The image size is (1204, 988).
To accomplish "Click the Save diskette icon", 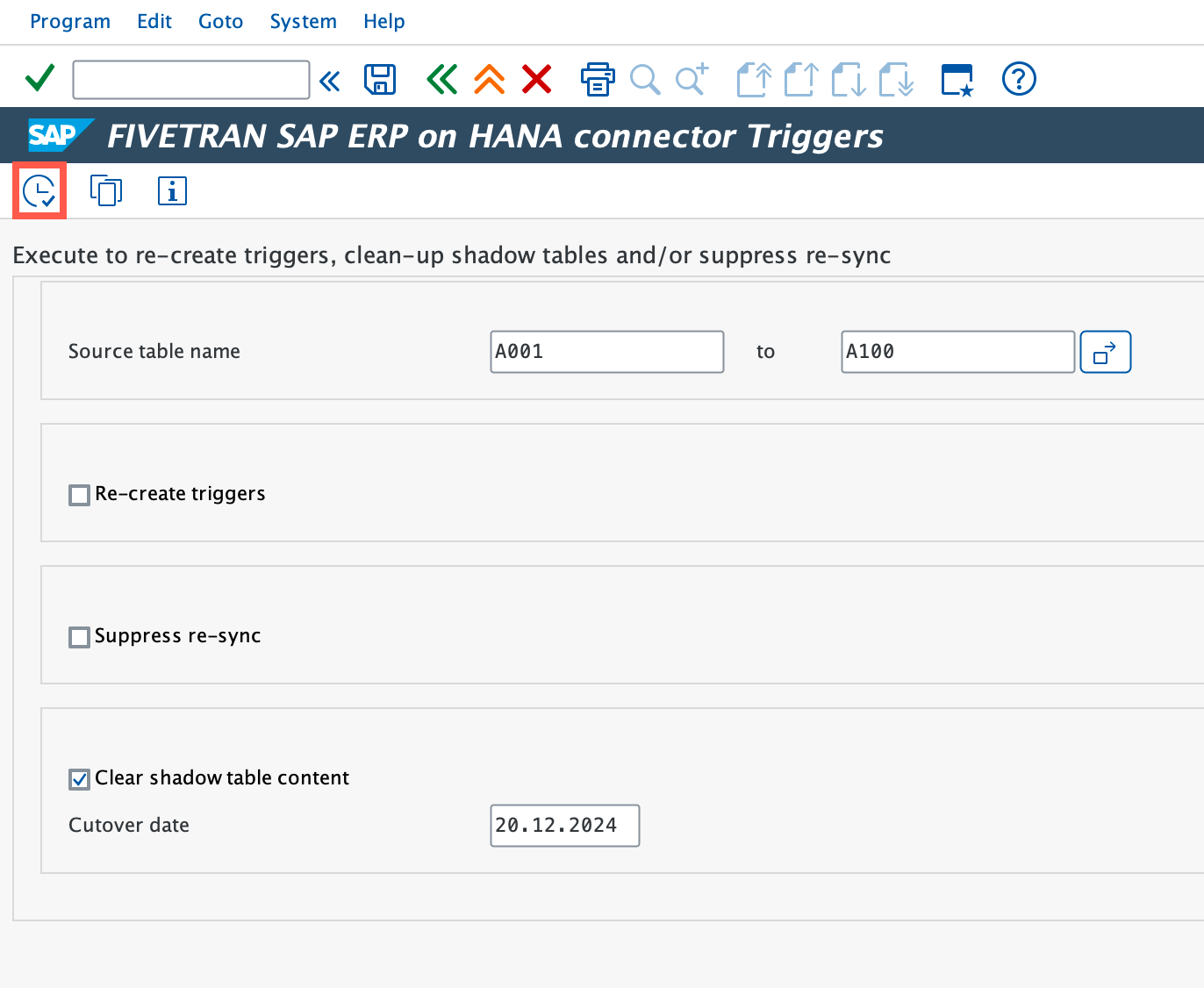I will 380,80.
